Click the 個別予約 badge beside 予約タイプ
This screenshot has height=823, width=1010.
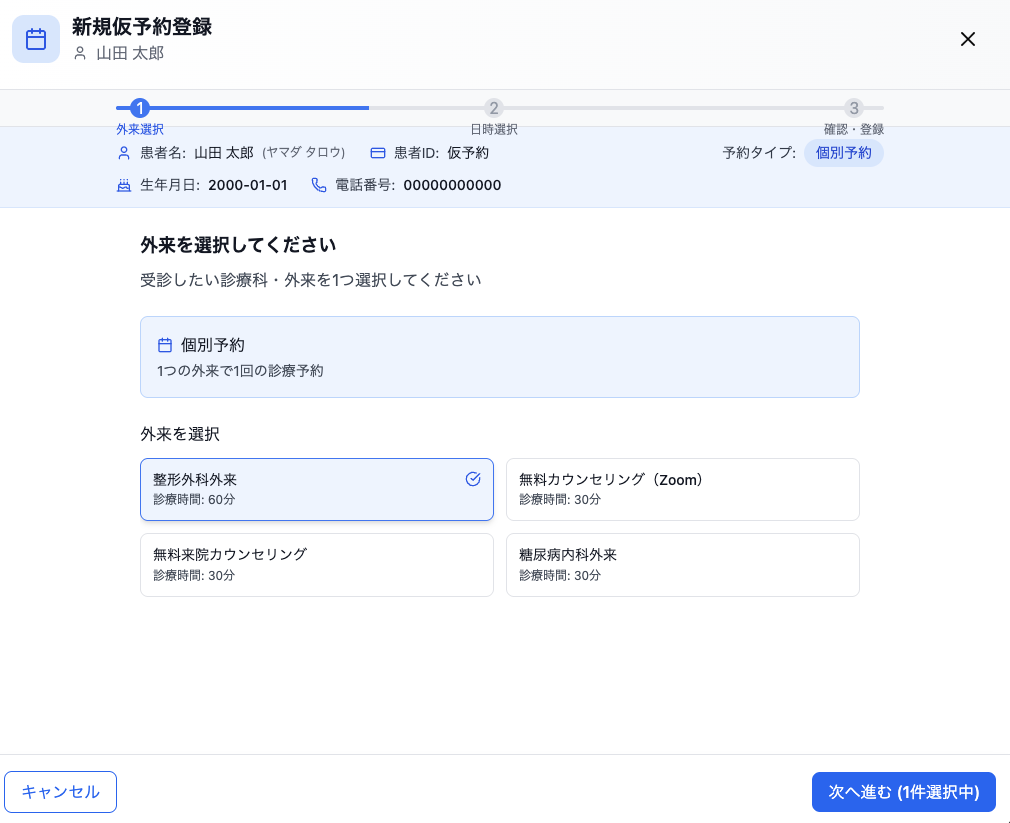coord(844,153)
